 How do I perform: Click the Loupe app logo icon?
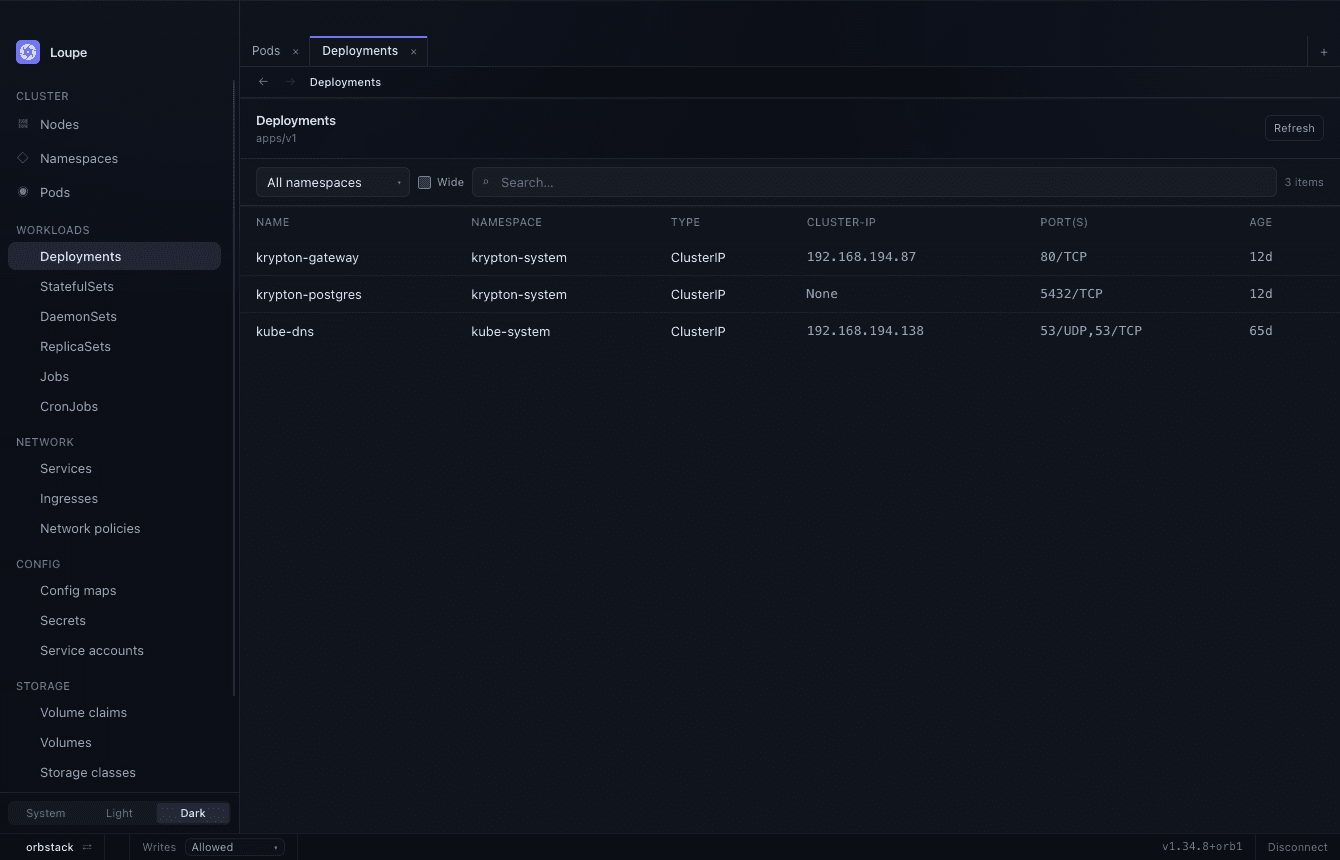click(28, 52)
